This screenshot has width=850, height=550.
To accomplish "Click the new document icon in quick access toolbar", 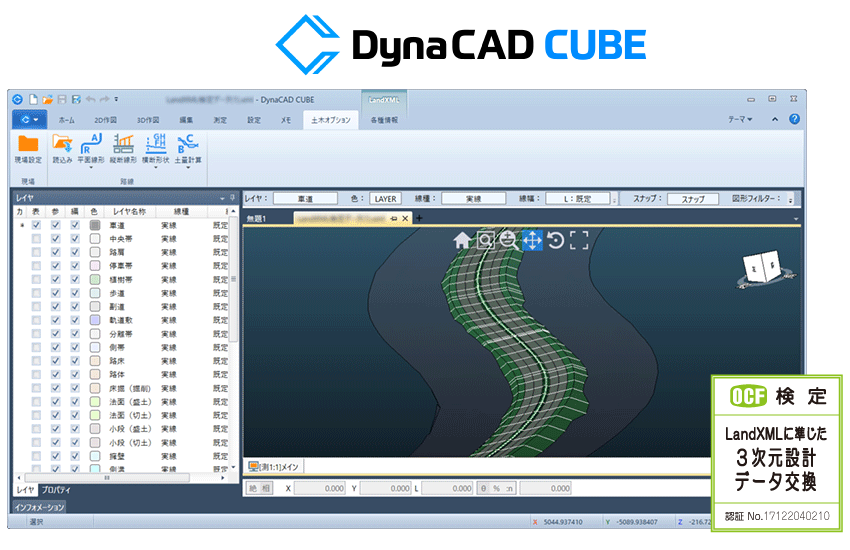I will pyautogui.click(x=34, y=99).
